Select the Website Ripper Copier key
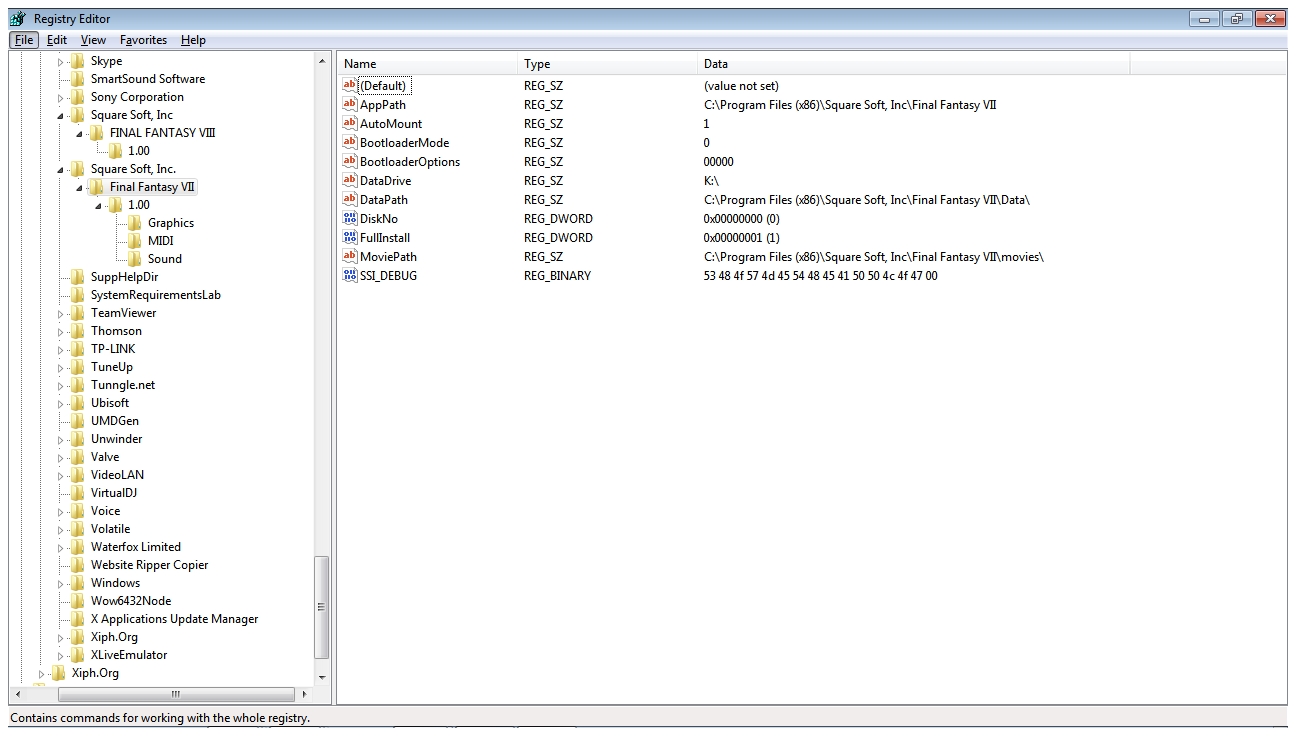 click(x=149, y=565)
